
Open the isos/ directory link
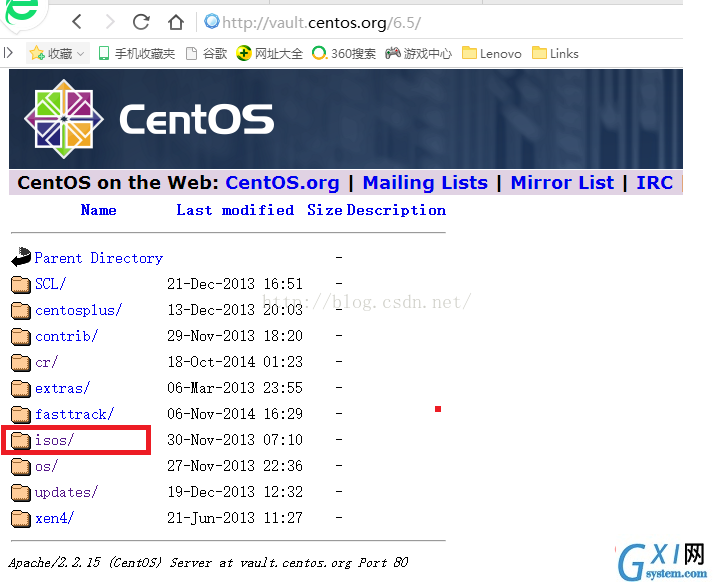pyautogui.click(x=54, y=440)
